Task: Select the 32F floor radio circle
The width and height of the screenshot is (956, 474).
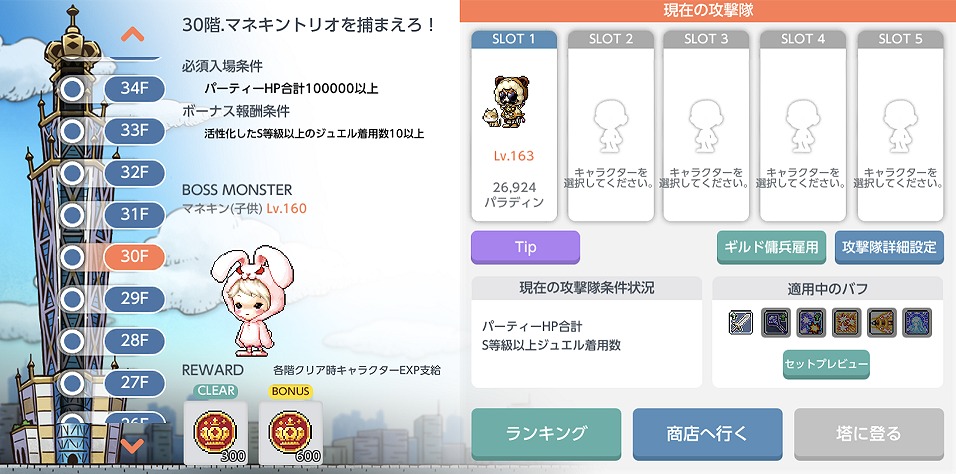Action: click(73, 173)
